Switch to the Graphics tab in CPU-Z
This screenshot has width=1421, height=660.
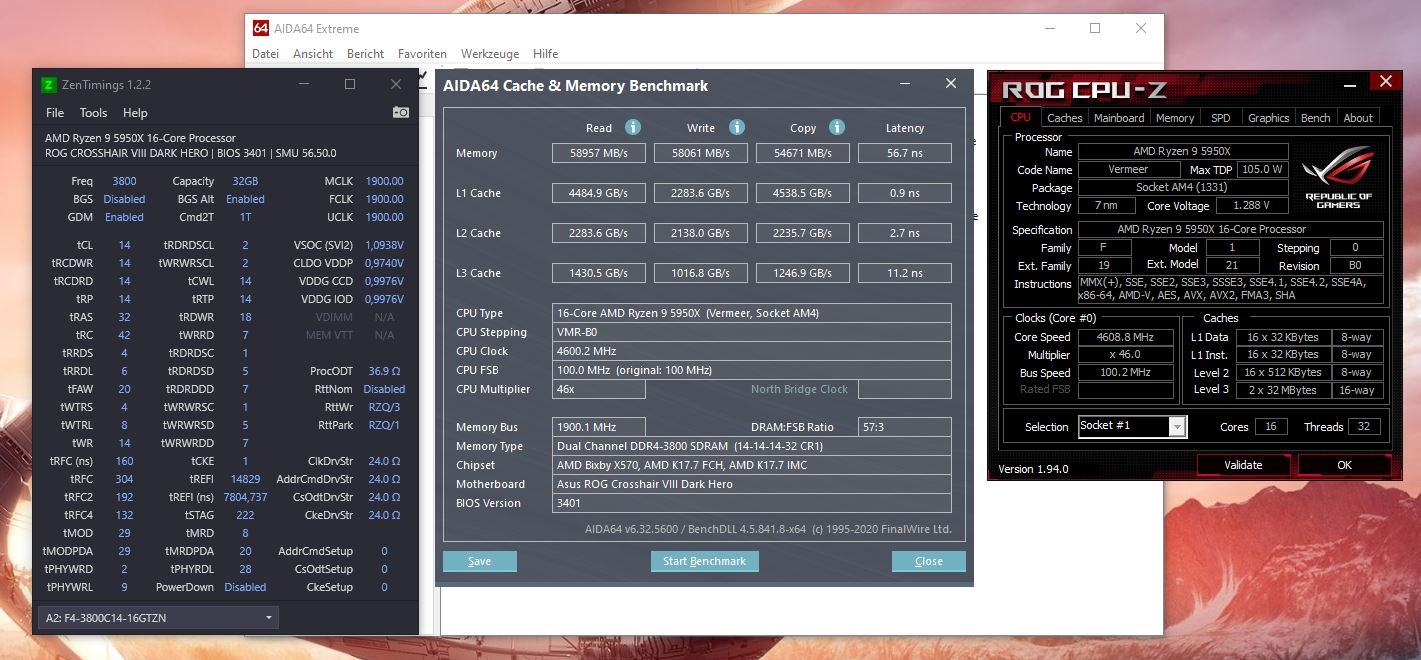coord(1268,117)
